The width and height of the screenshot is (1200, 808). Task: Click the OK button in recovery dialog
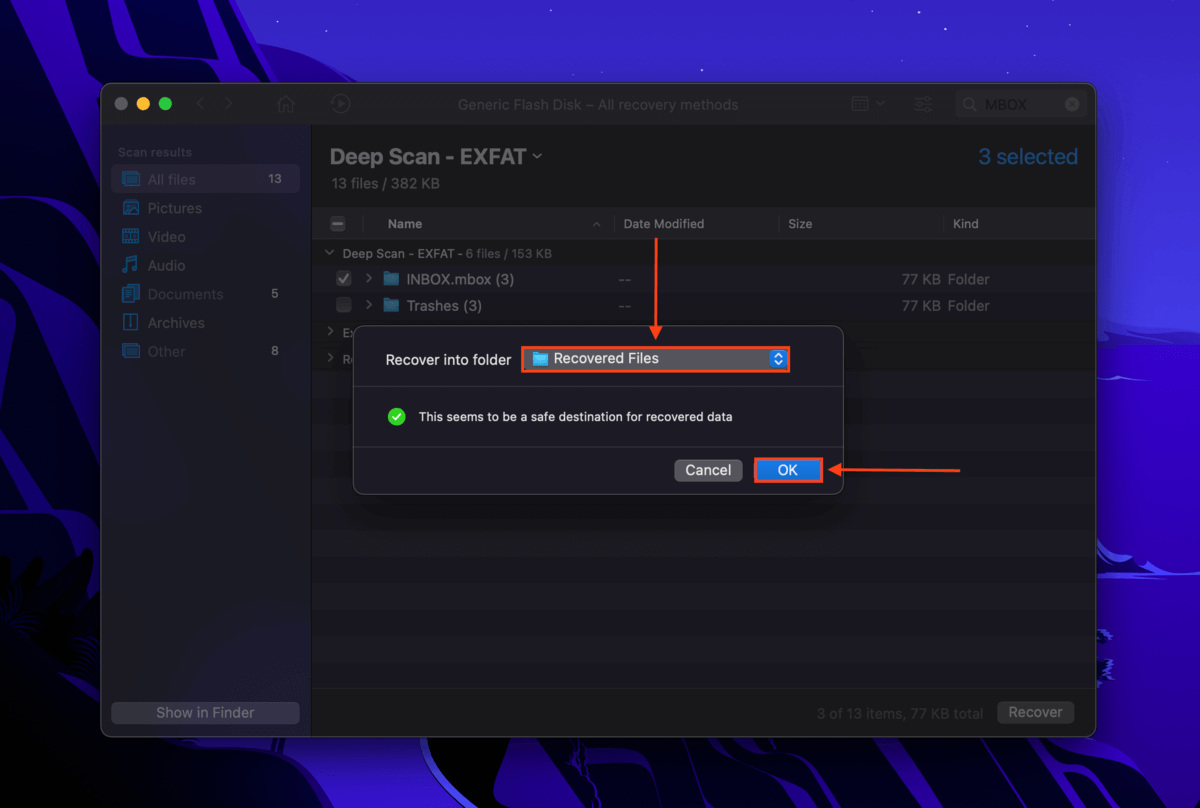tap(788, 470)
